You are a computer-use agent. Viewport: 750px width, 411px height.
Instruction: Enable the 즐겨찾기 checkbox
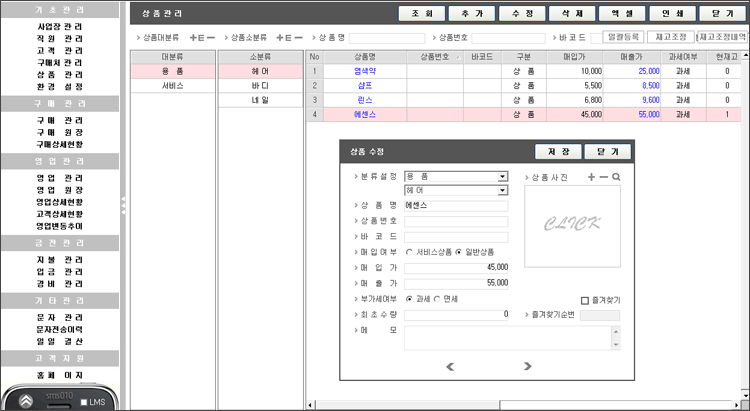[x=585, y=299]
